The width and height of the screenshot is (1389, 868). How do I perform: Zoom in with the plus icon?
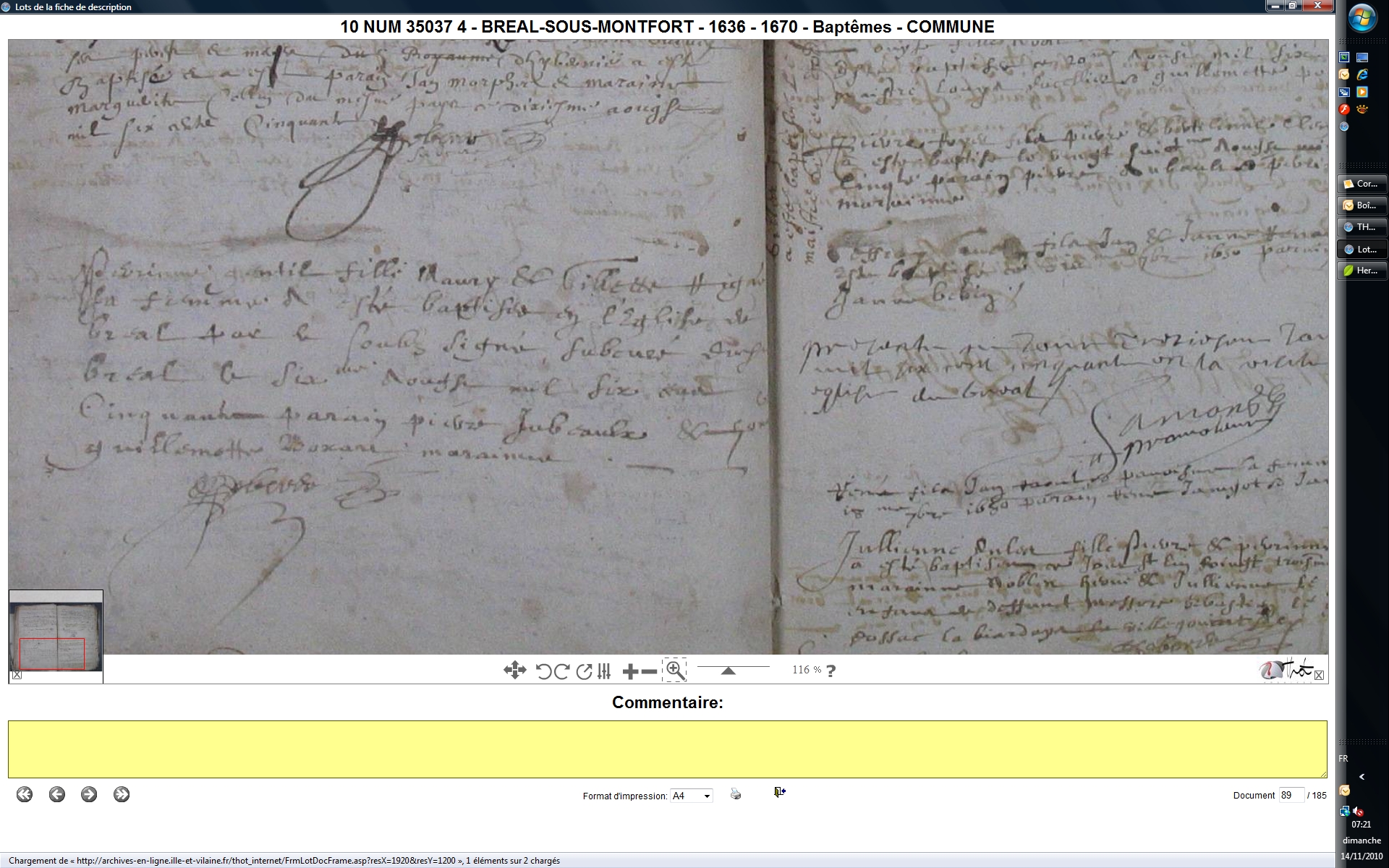630,671
